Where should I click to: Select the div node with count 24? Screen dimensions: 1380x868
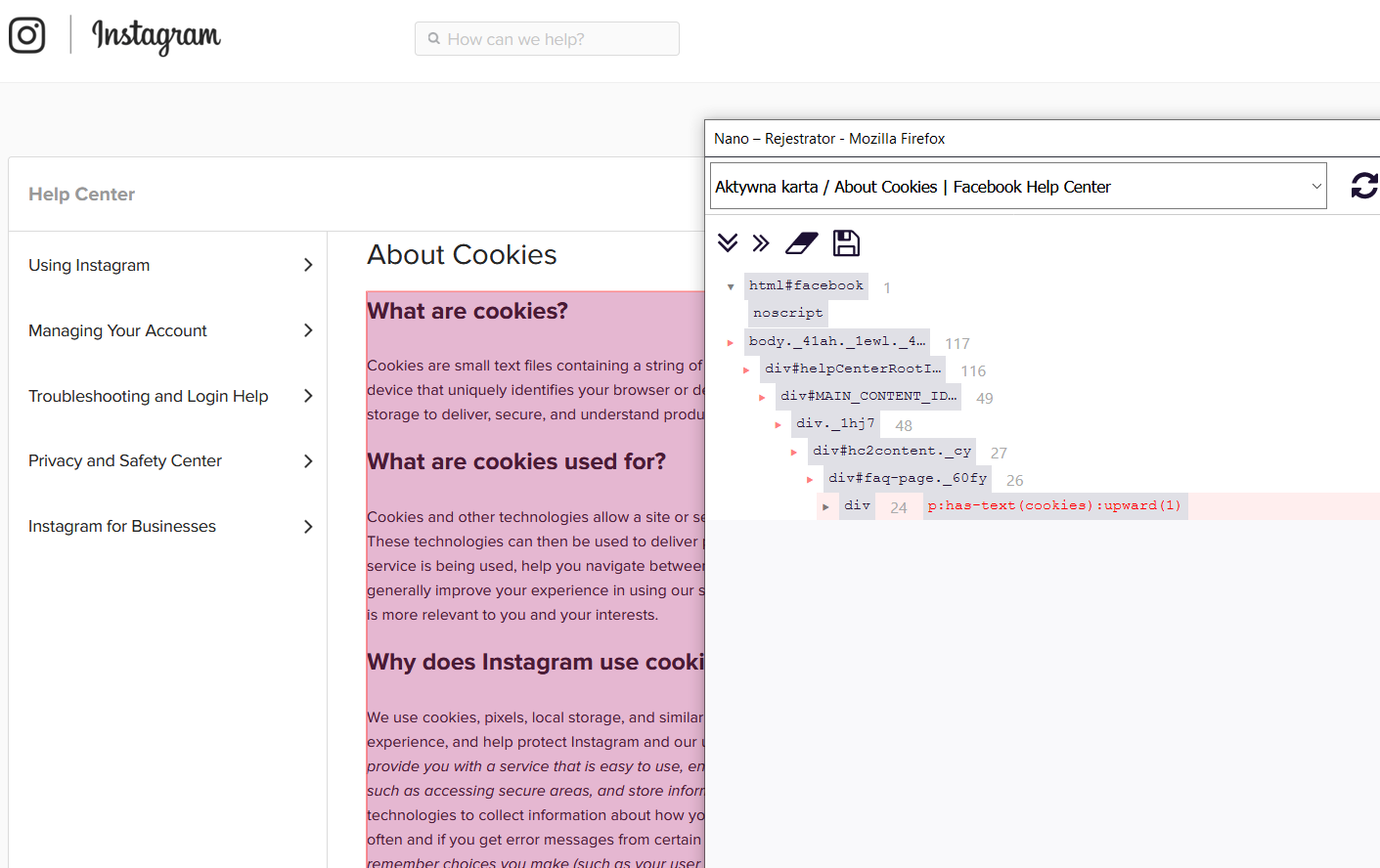(857, 505)
